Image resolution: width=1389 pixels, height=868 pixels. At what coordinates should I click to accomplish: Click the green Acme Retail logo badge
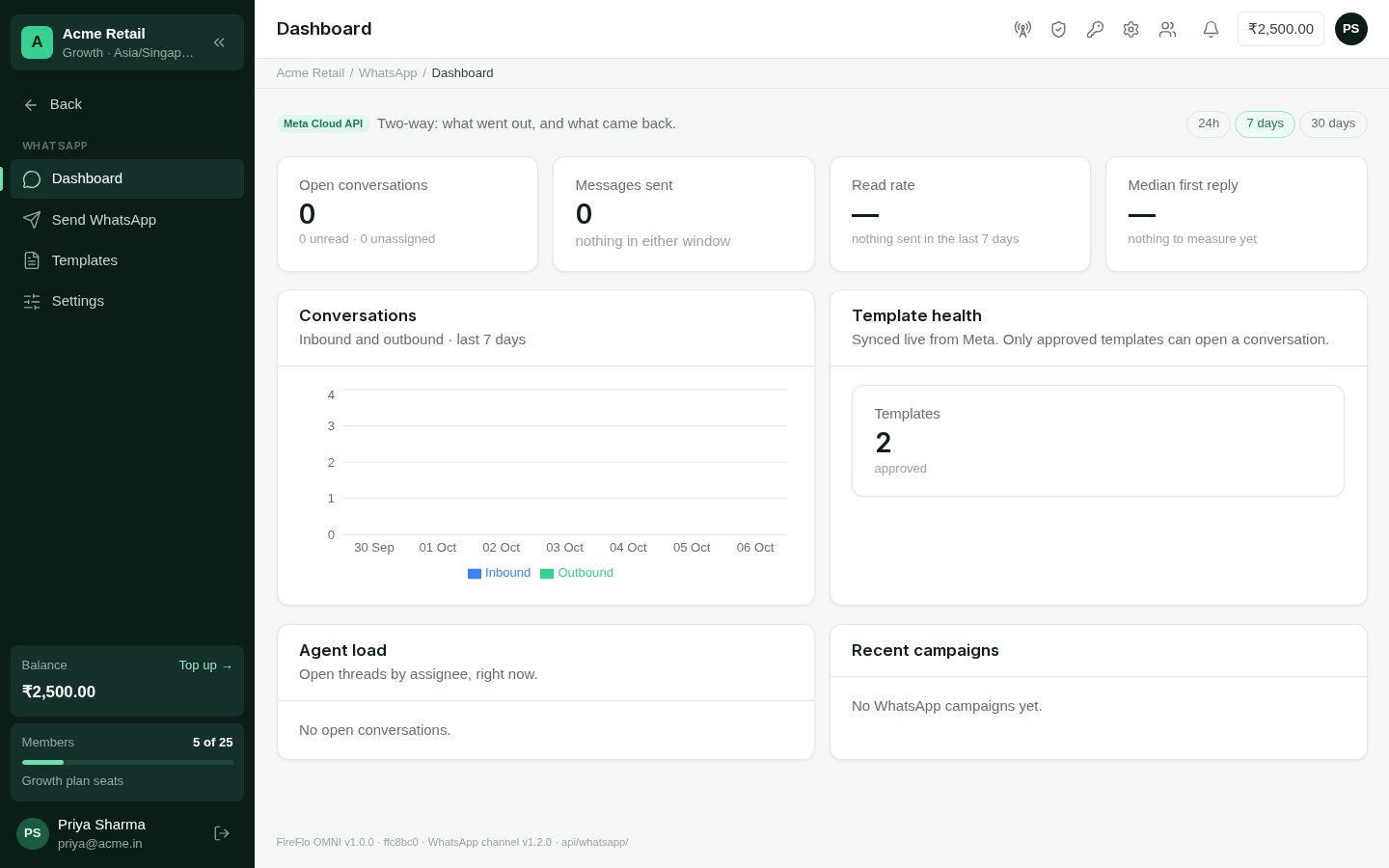[x=37, y=42]
